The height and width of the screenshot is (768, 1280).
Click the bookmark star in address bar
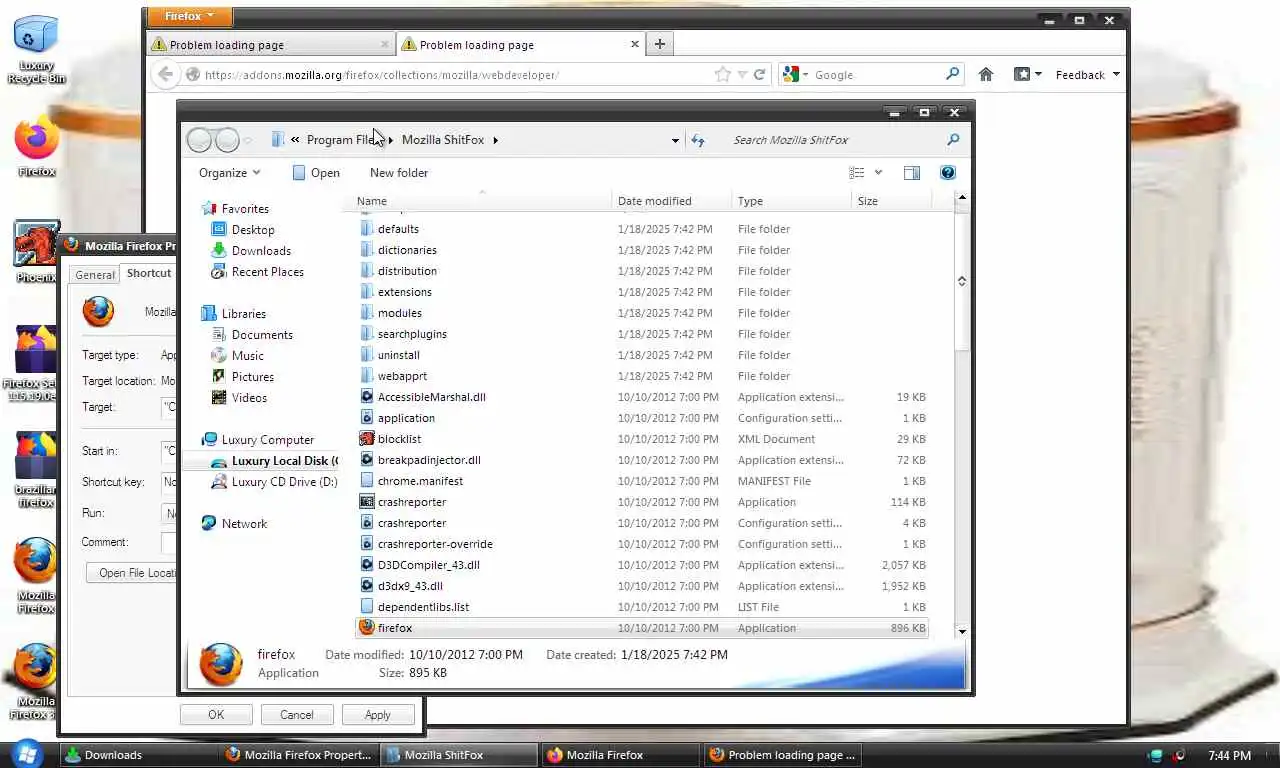tap(723, 74)
